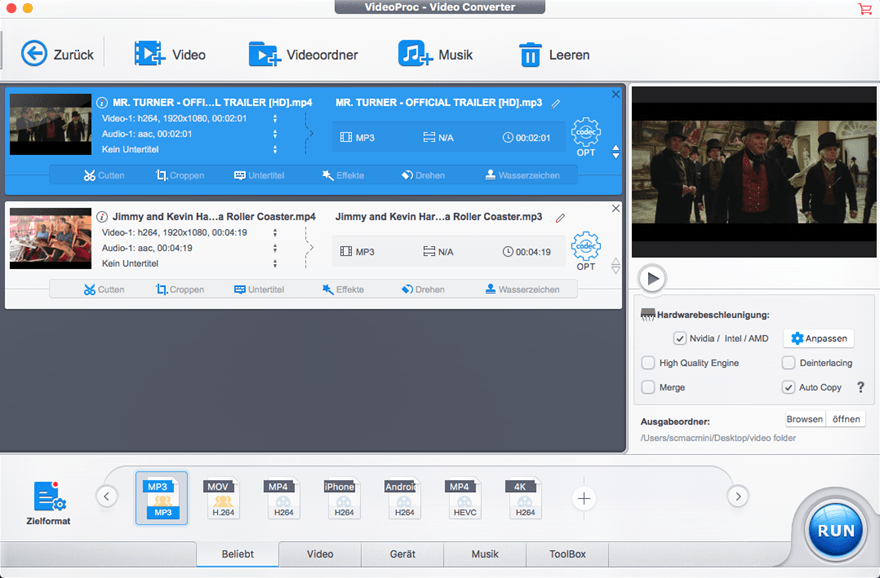Select the Android H264 format preset

(404, 498)
